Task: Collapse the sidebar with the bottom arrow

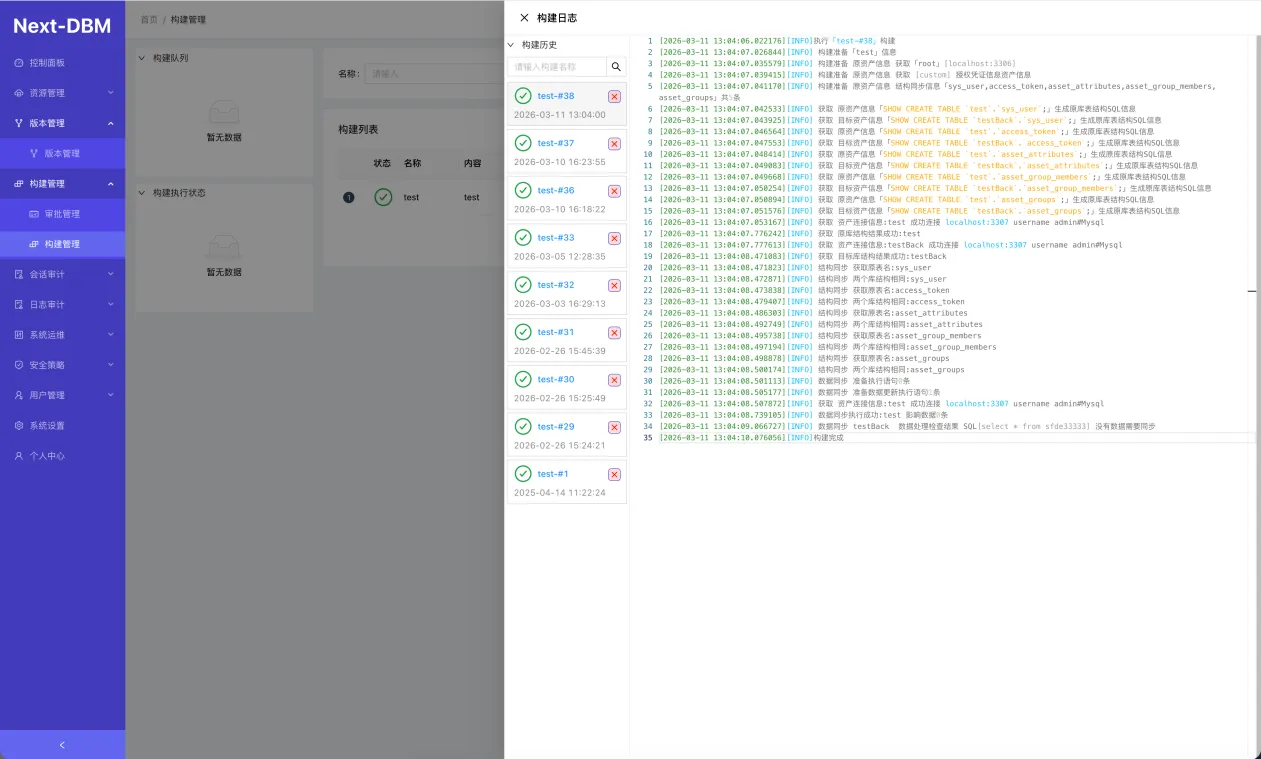Action: tap(62, 745)
